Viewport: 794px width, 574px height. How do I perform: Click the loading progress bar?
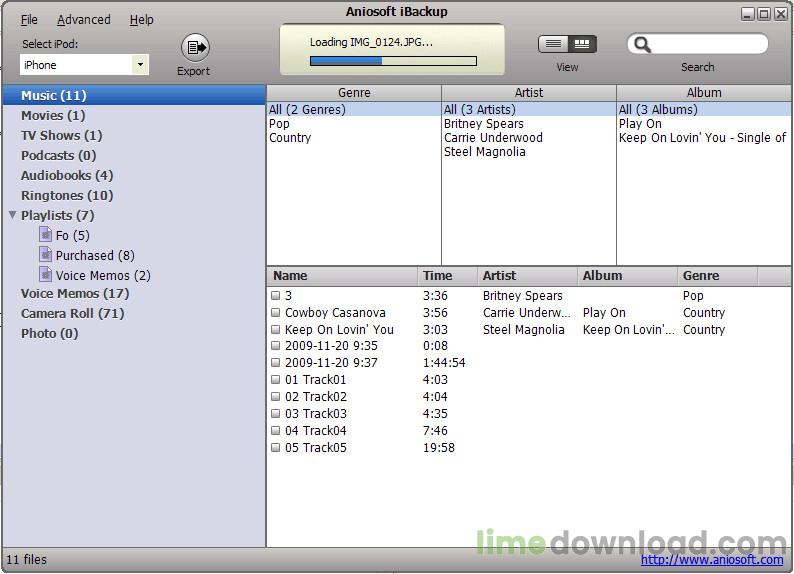(393, 61)
